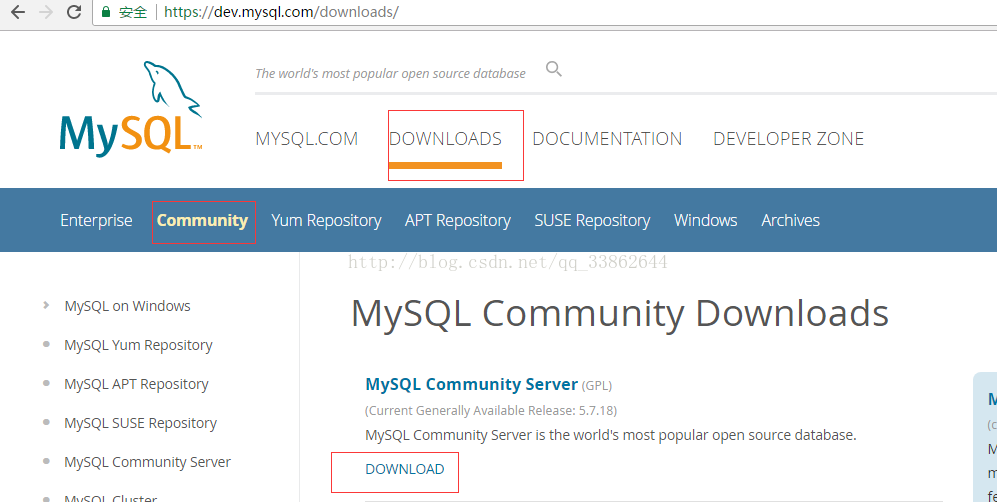997x502 pixels.
Task: Open MySQL Community Server sidebar link
Action: point(147,462)
